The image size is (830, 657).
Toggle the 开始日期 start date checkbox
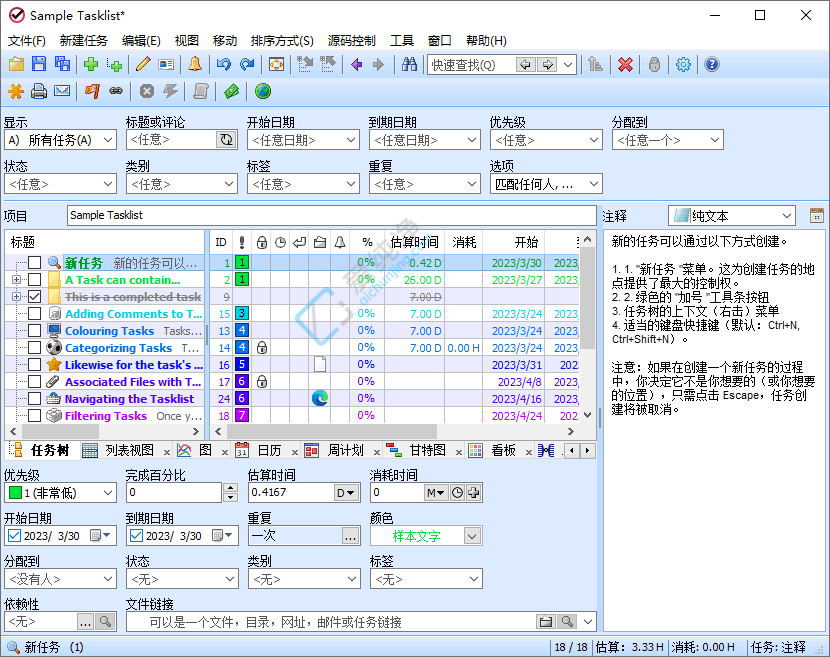point(14,536)
